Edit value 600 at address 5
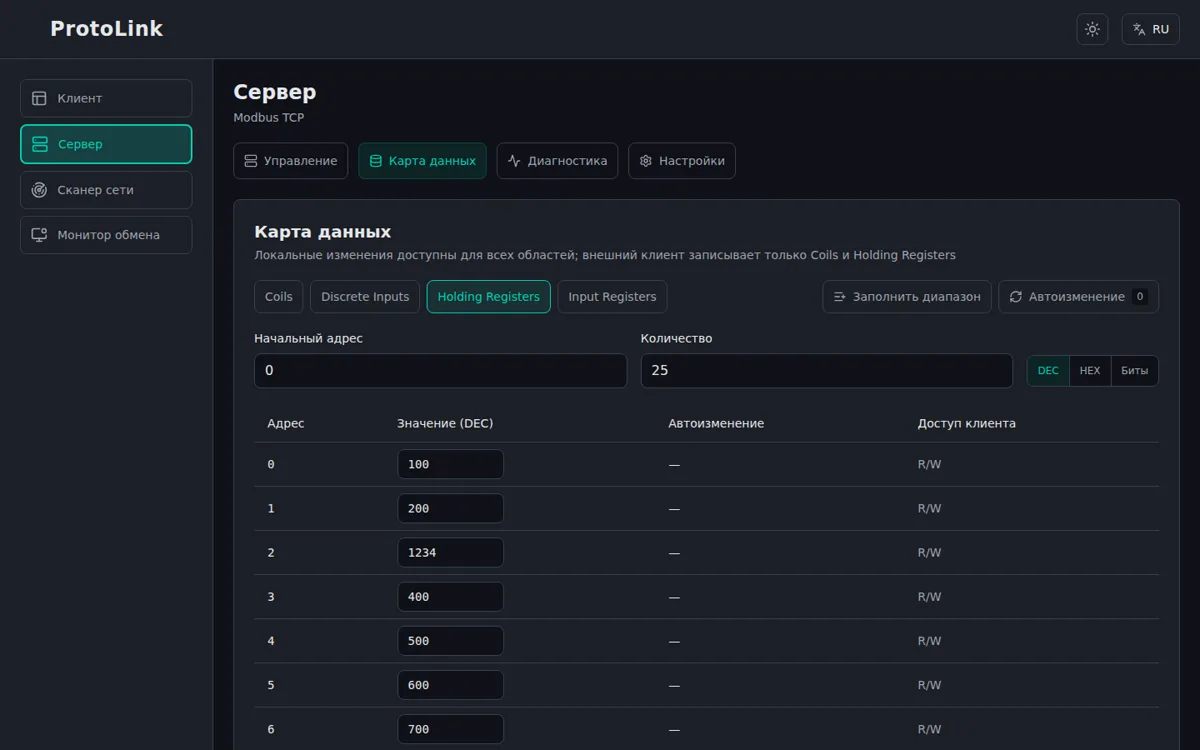This screenshot has height=750, width=1200. pyautogui.click(x=450, y=685)
